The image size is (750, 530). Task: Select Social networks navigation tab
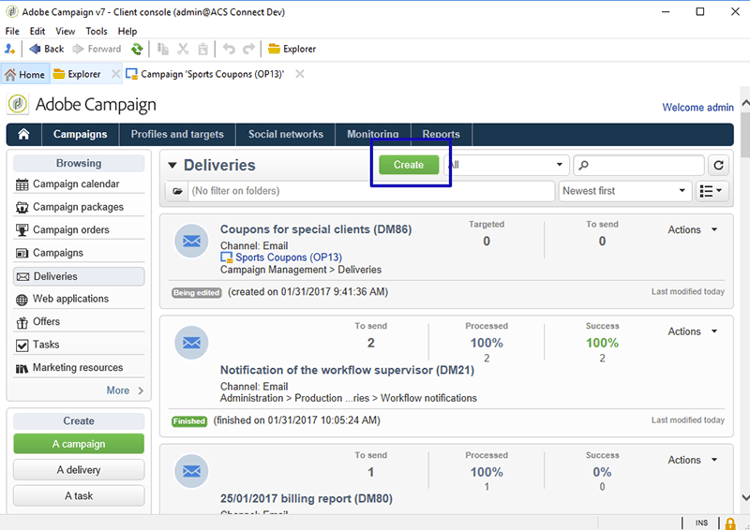[x=286, y=134]
